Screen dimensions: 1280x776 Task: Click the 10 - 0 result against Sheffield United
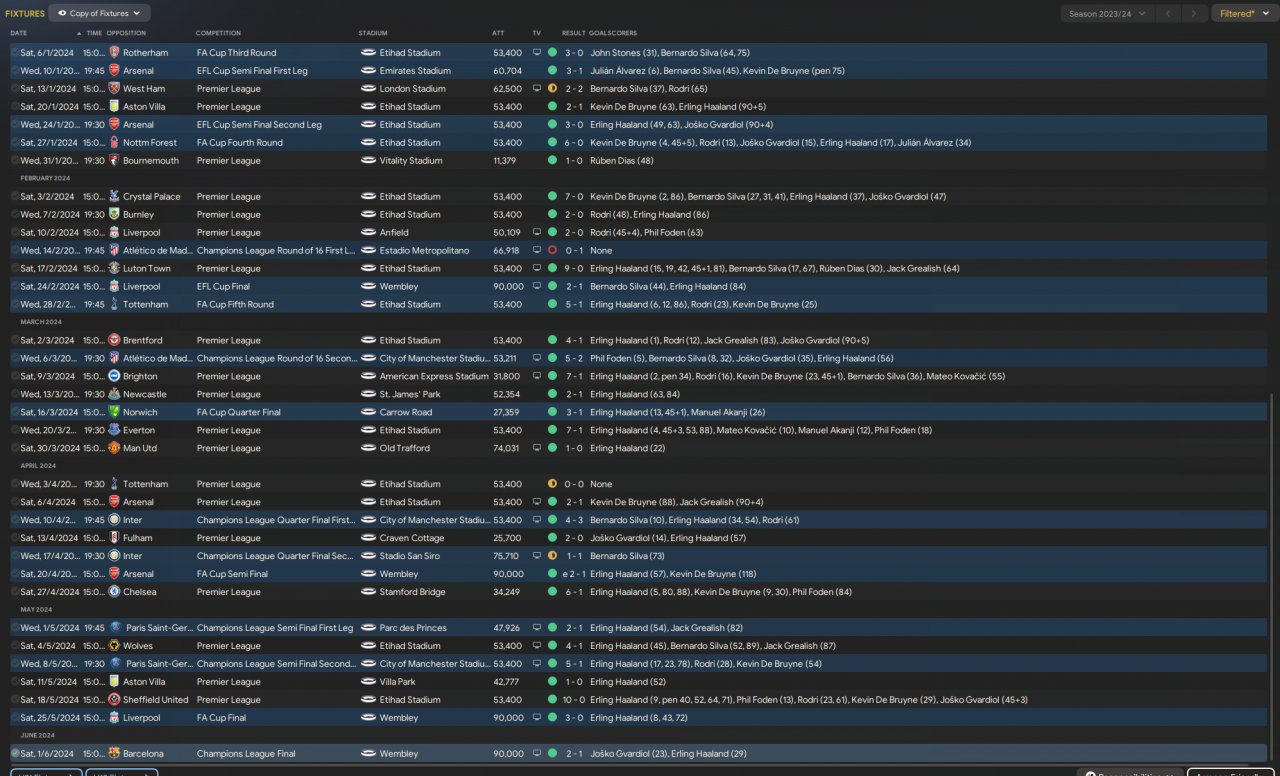click(573, 701)
